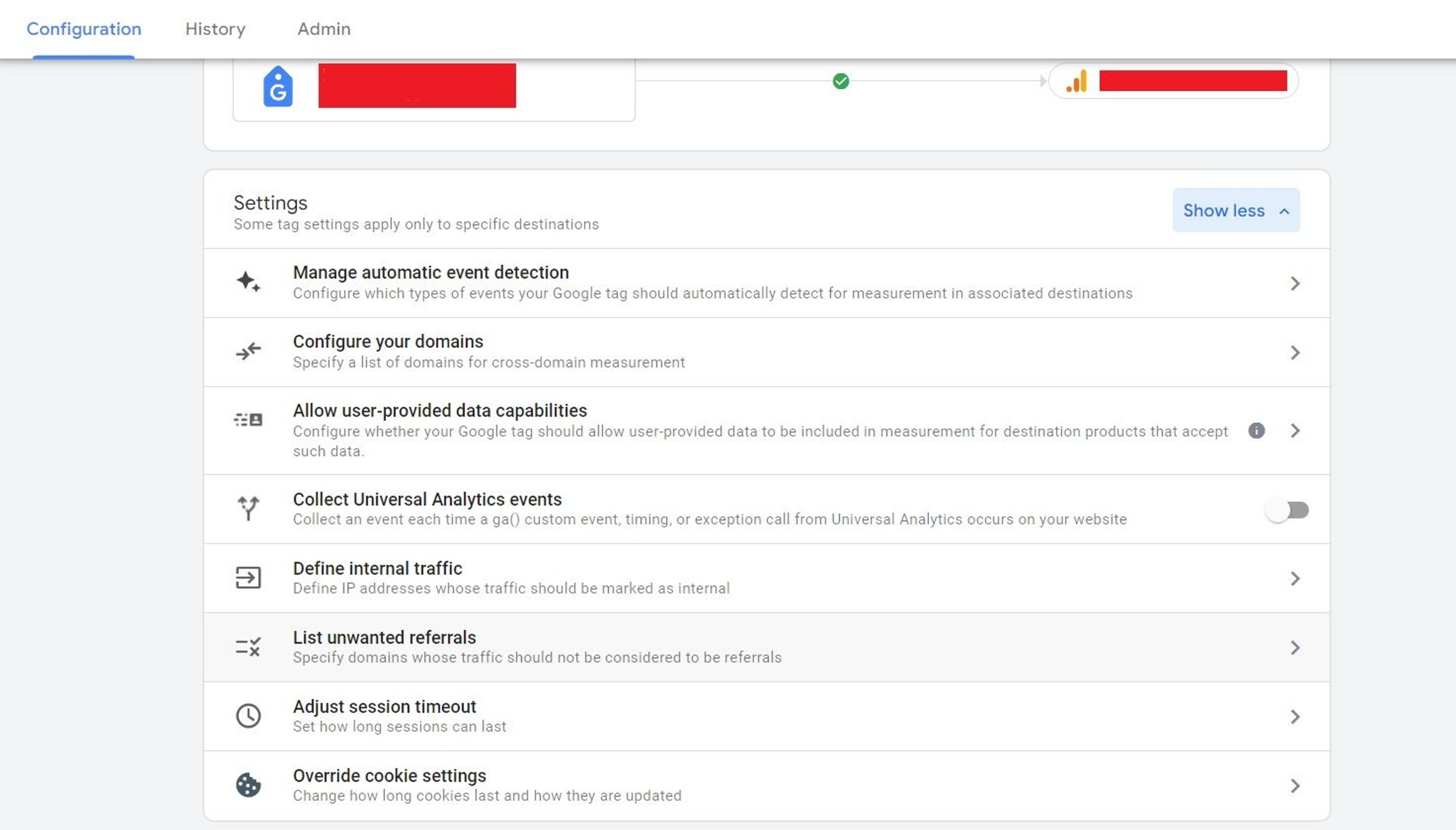Click the orange Analytics bar chart icon
1456x830 pixels.
tap(1077, 81)
